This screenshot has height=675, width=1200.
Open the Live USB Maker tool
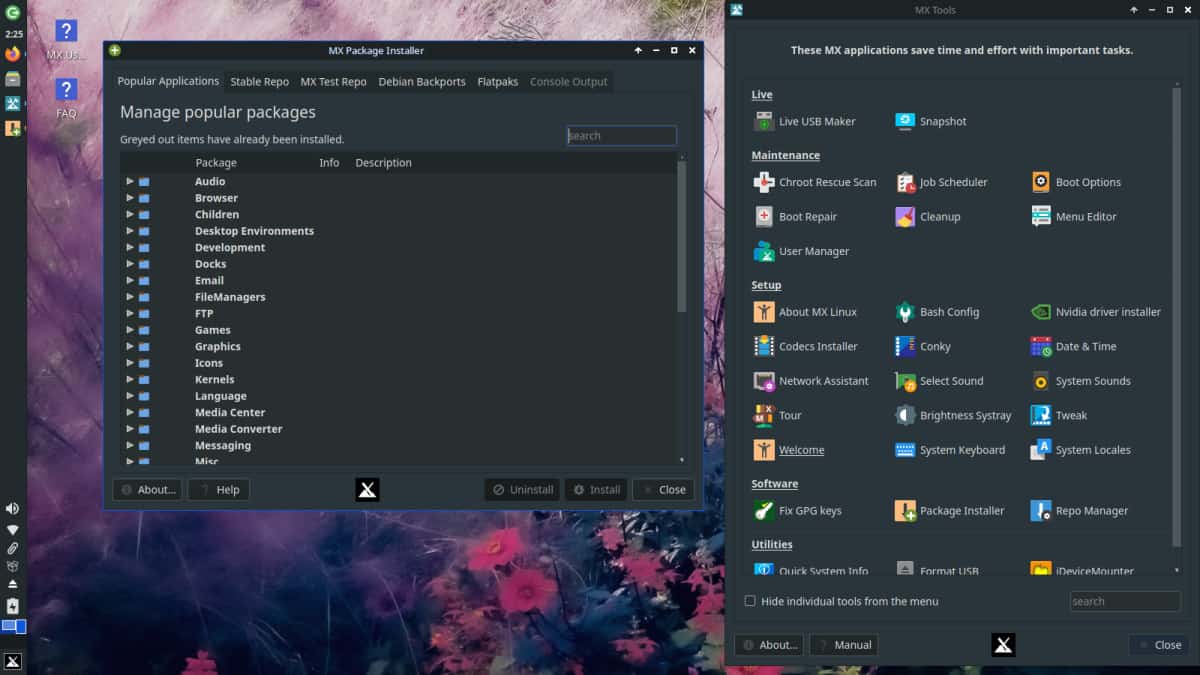(x=816, y=121)
